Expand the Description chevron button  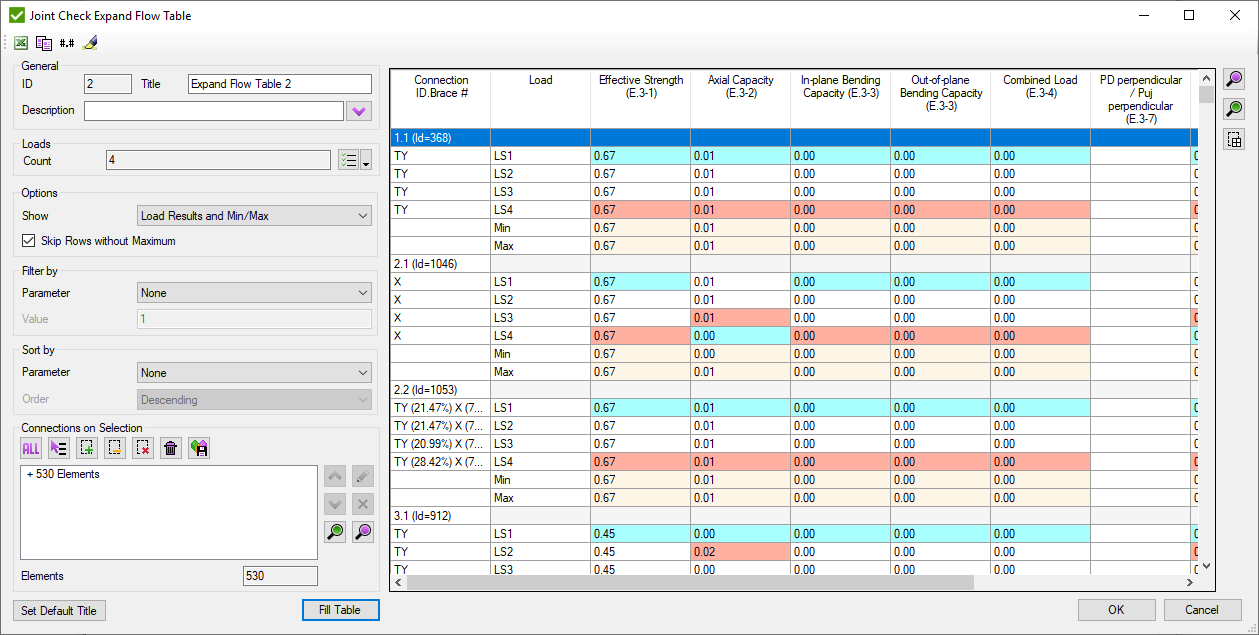point(361,110)
